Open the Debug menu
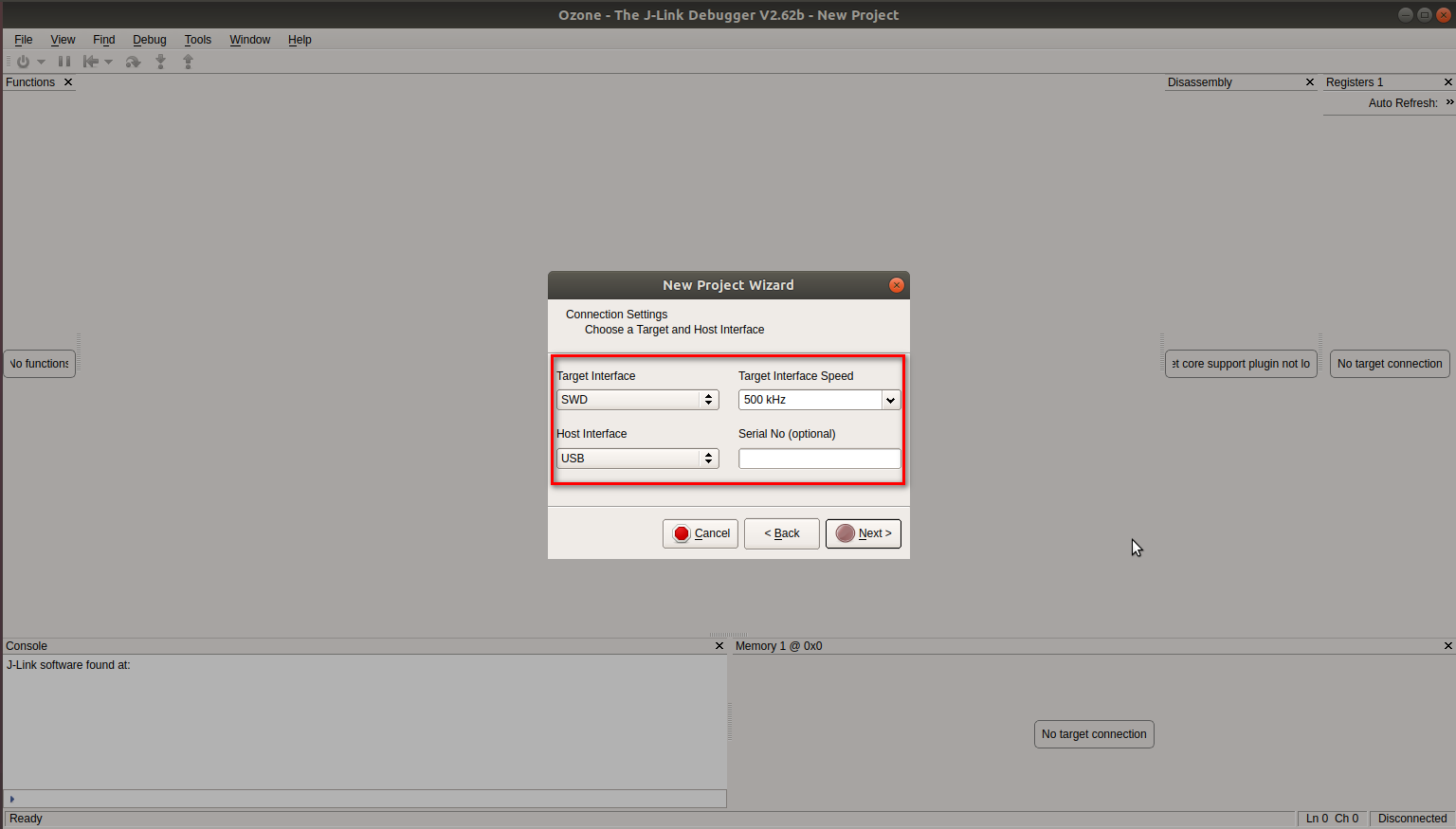This screenshot has width=1456, height=829. [x=150, y=40]
